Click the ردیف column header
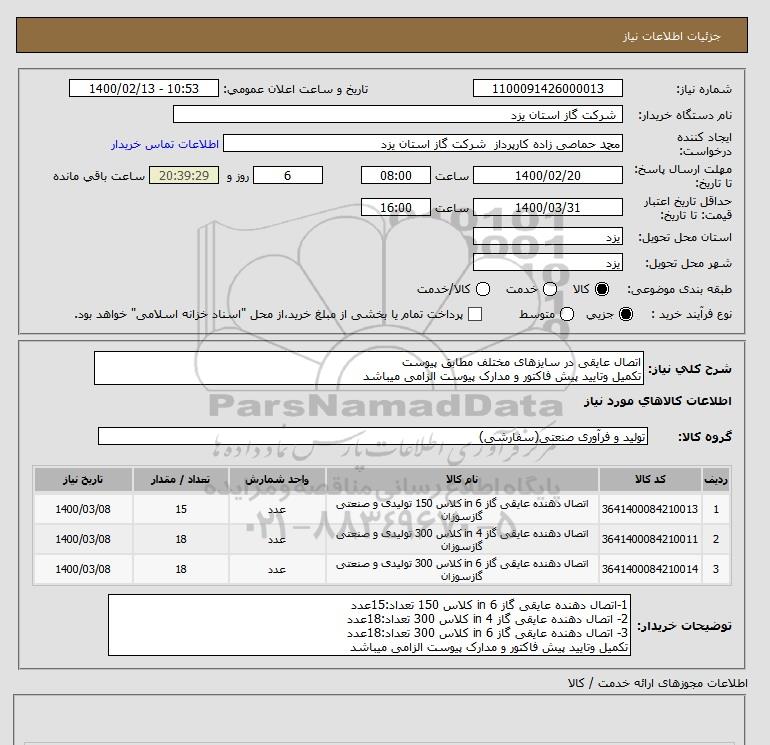Image resolution: width=770 pixels, height=745 pixels. click(x=716, y=479)
